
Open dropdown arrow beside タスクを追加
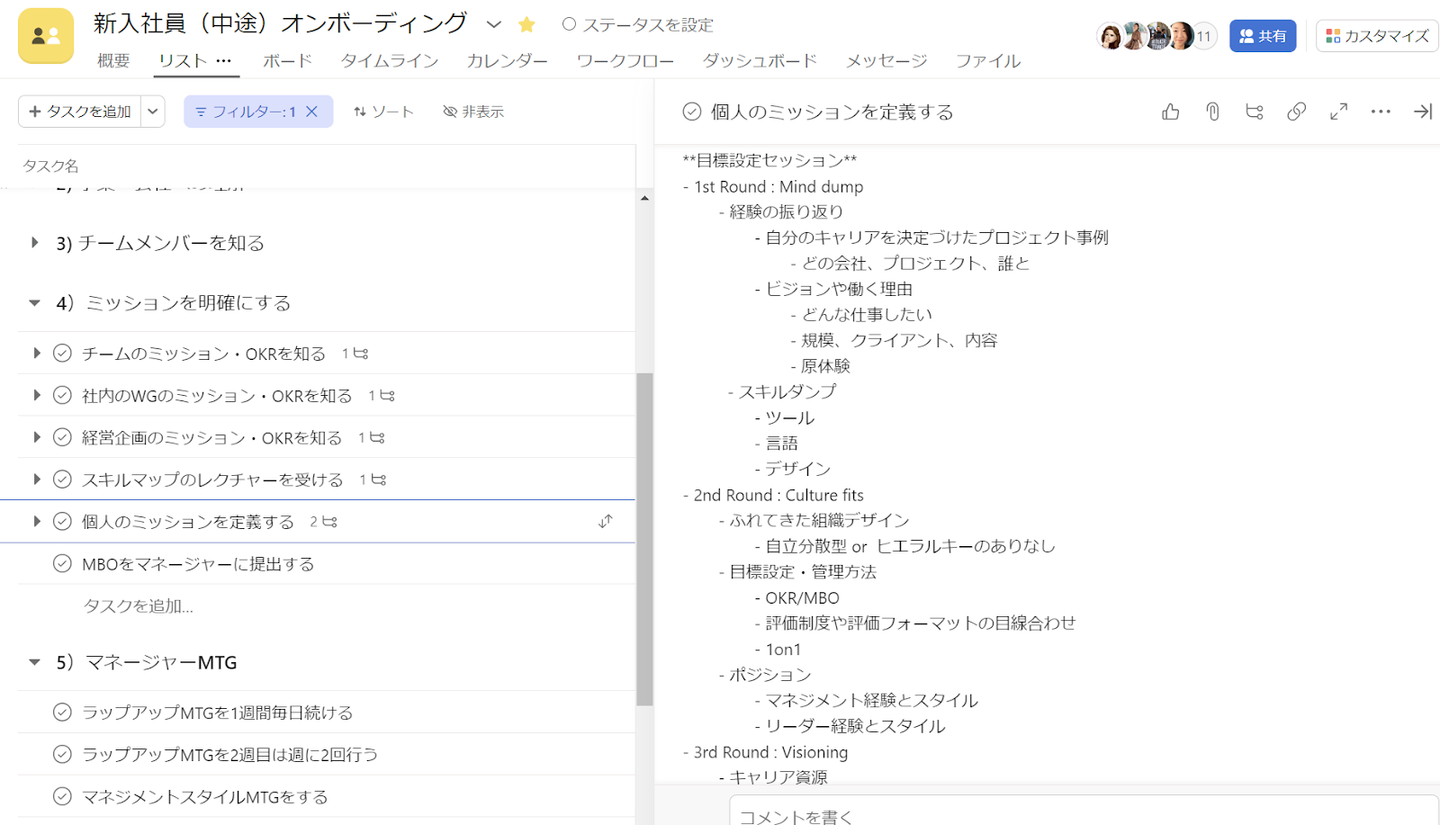click(x=153, y=112)
